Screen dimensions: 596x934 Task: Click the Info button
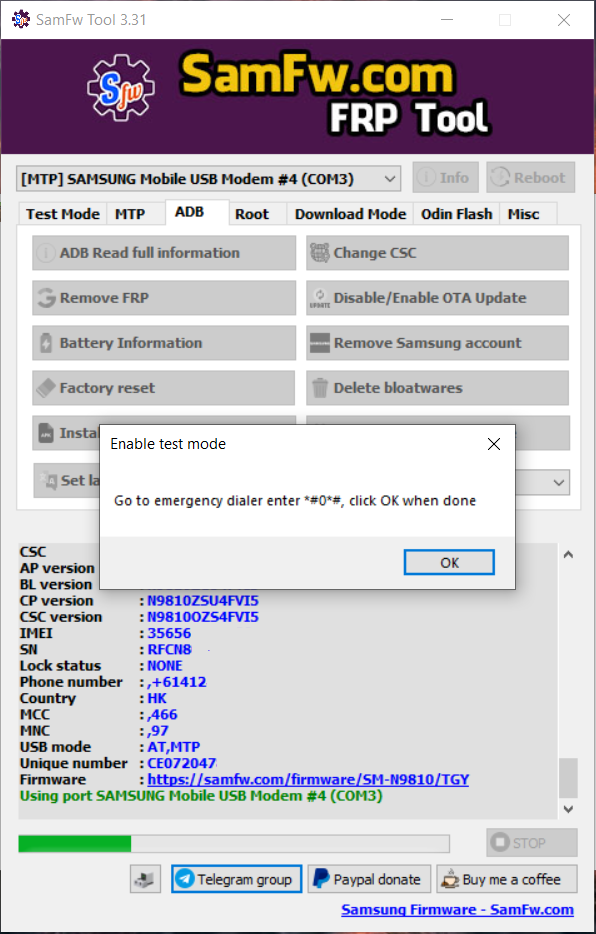point(445,178)
